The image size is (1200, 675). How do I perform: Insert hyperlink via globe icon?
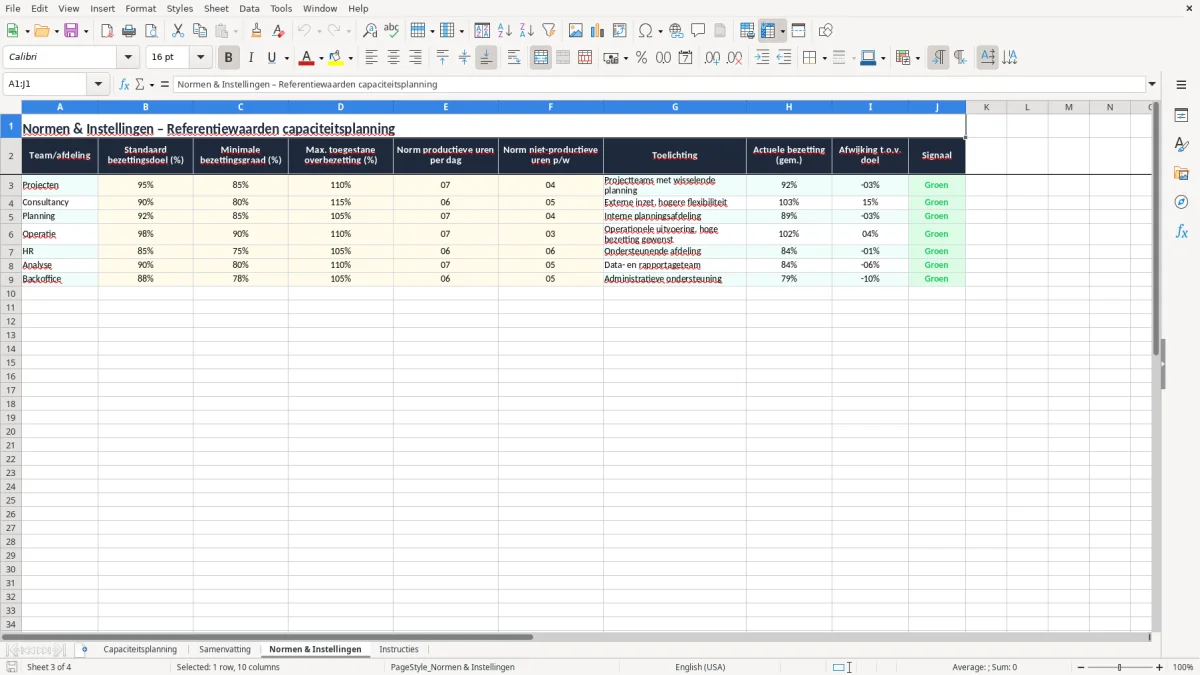pyautogui.click(x=677, y=31)
